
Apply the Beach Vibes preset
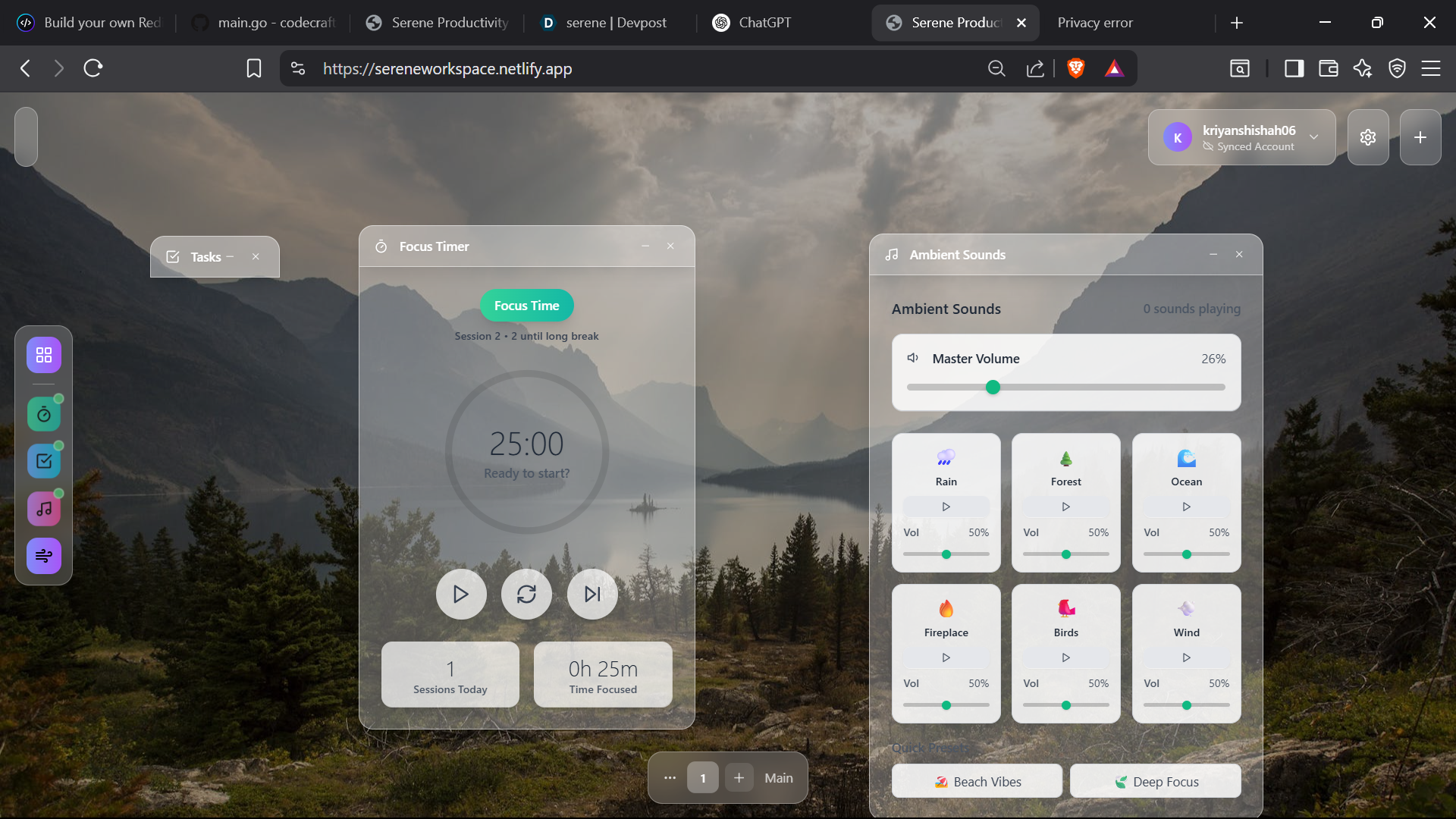977,782
